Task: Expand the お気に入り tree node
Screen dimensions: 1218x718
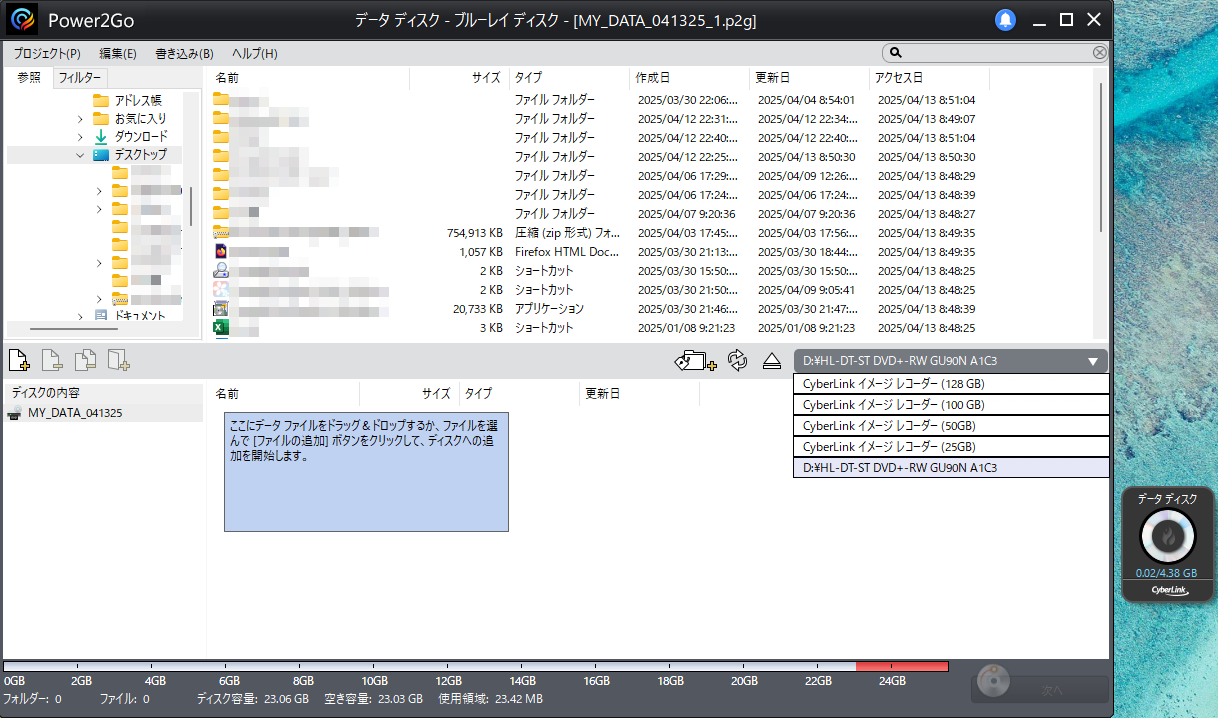Action: click(x=80, y=118)
